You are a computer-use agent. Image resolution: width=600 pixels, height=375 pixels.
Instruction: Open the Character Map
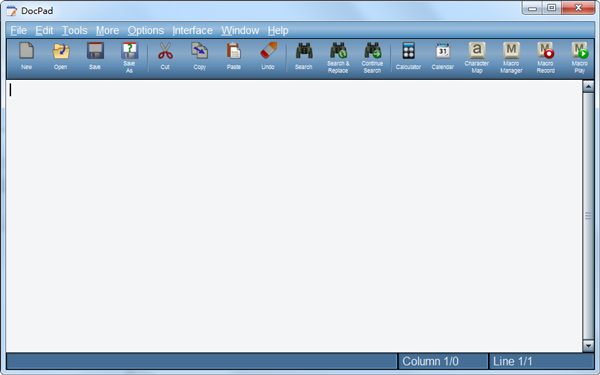point(477,57)
